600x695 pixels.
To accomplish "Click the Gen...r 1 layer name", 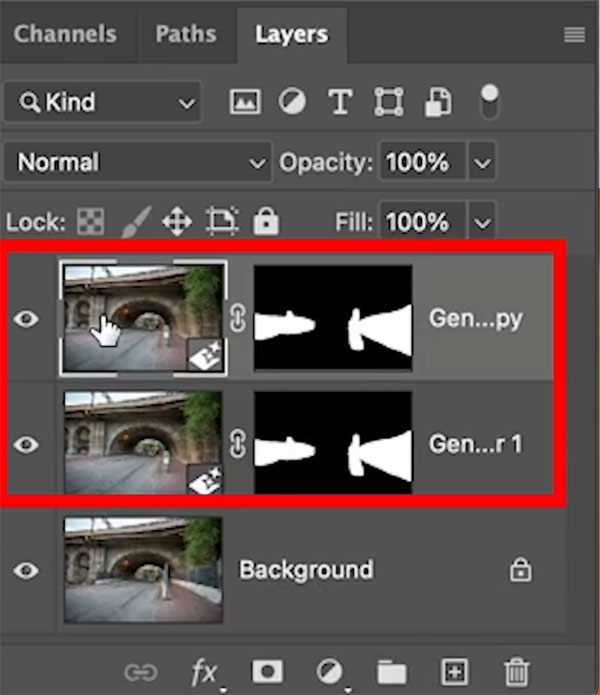I will pos(475,444).
